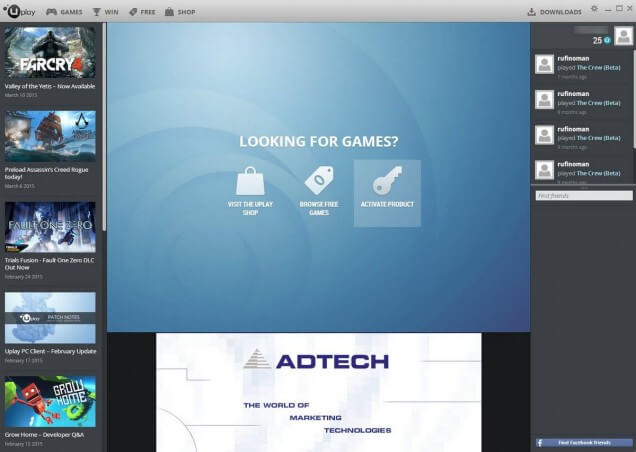Click the ADTECH advertisement banner

point(319,392)
